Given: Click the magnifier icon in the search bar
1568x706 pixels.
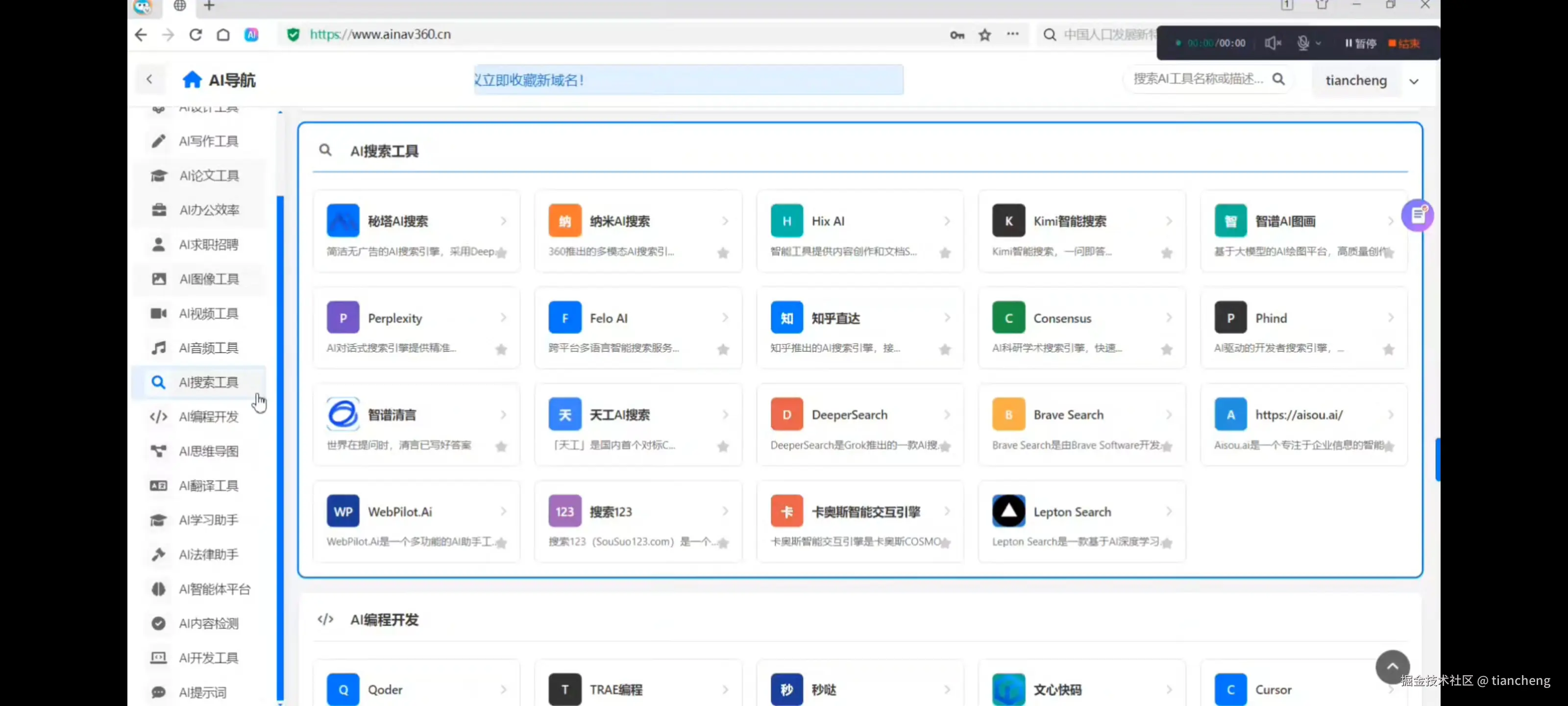Looking at the screenshot, I should click(1280, 79).
